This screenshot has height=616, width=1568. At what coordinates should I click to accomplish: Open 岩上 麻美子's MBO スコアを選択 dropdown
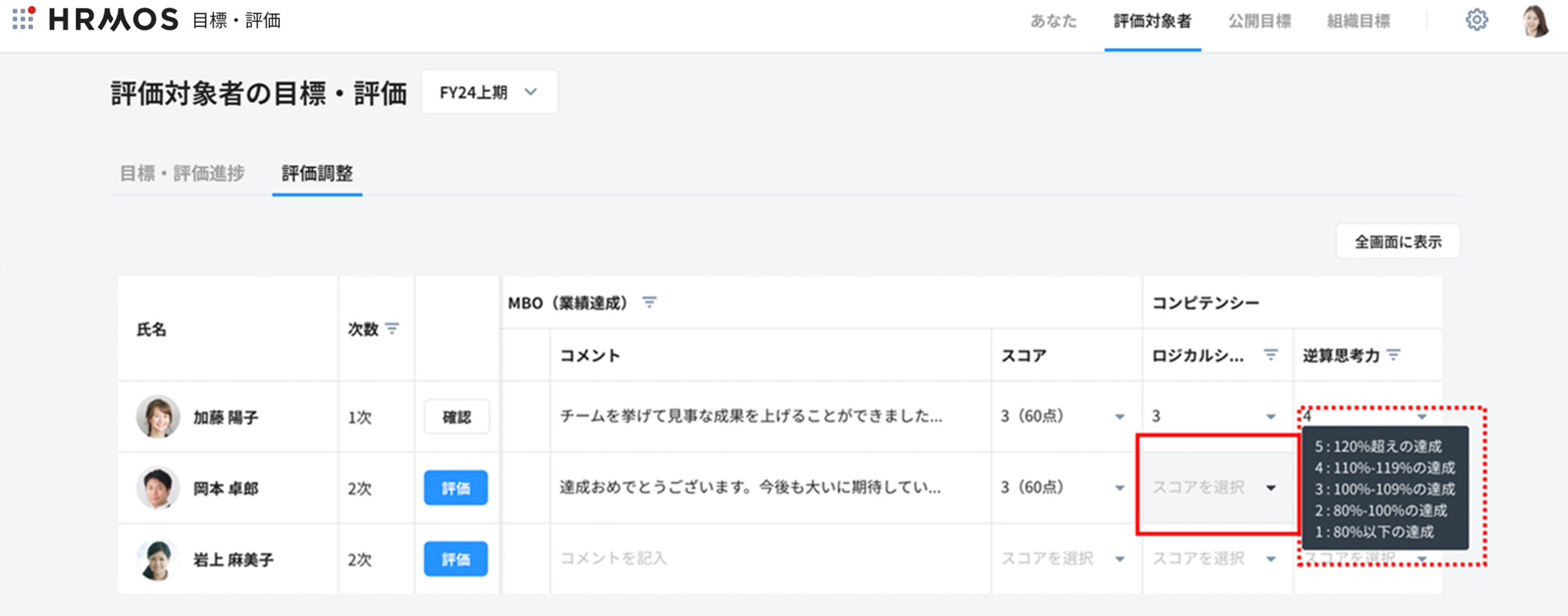pyautogui.click(x=1062, y=559)
